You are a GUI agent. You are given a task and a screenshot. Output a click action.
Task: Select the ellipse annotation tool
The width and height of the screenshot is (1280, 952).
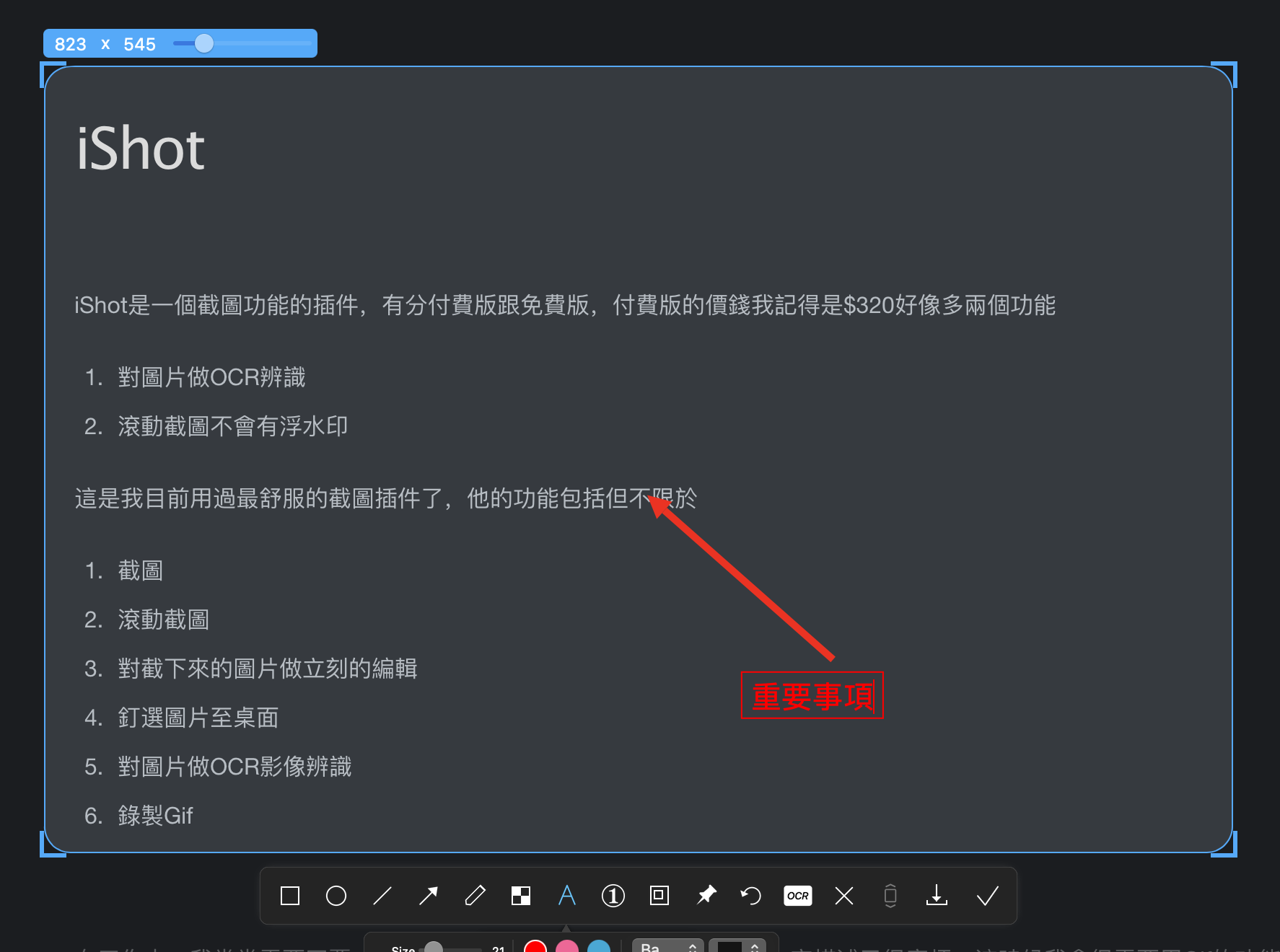click(336, 896)
